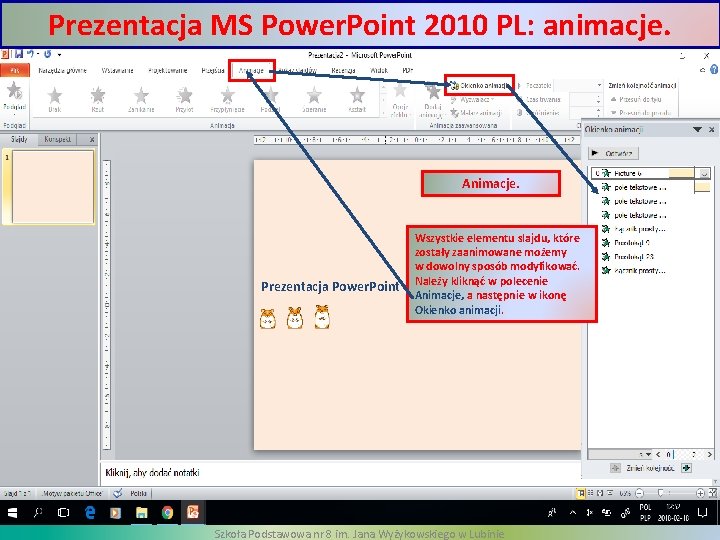The height and width of the screenshot is (540, 720).
Task: Click the zoom out minus button
Action: [x=640, y=493]
